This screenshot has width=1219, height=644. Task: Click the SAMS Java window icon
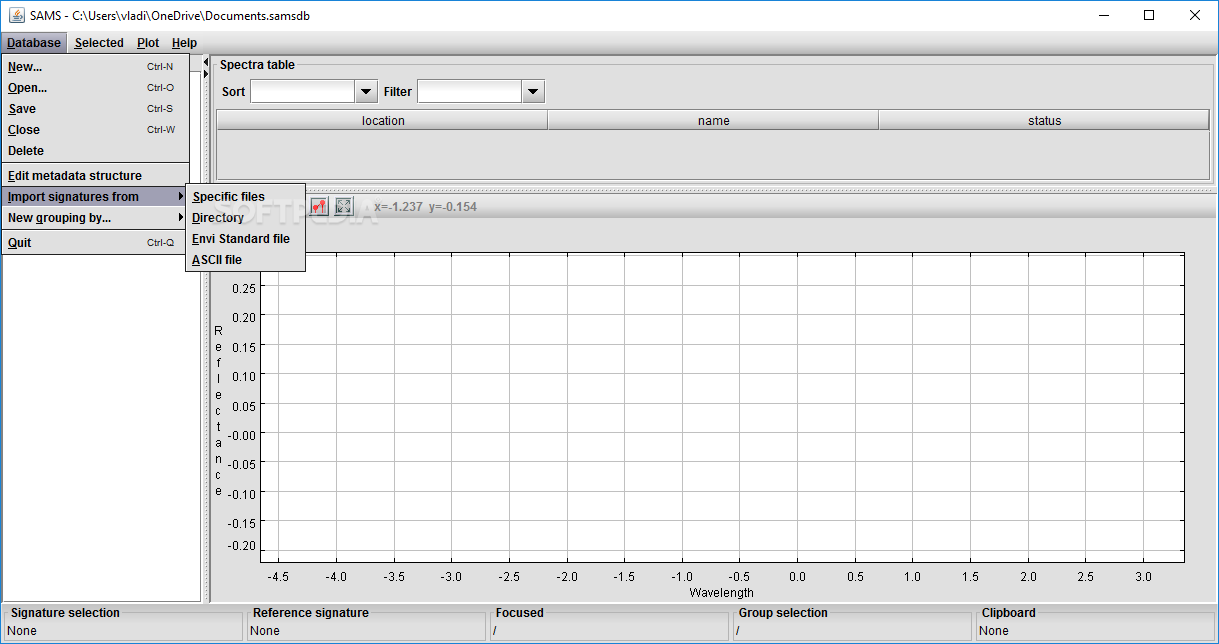pyautogui.click(x=17, y=15)
